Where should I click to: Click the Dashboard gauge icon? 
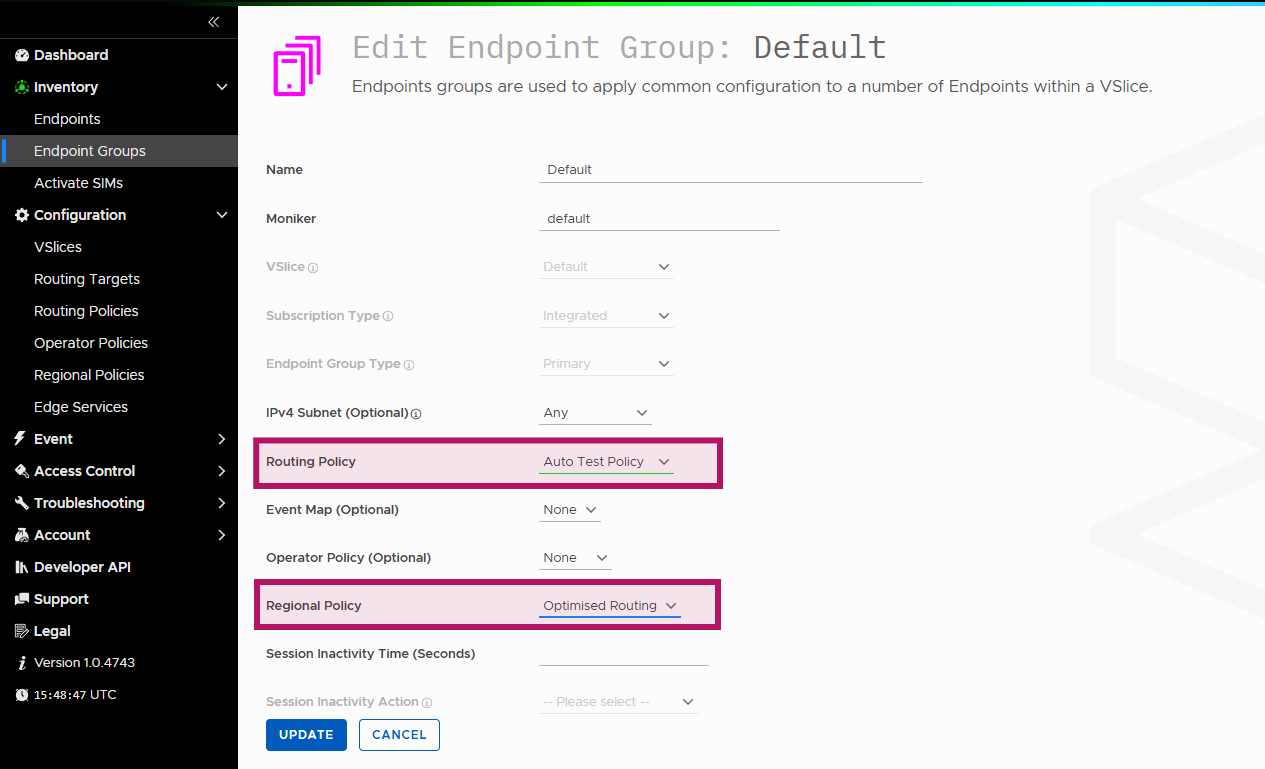coord(22,55)
